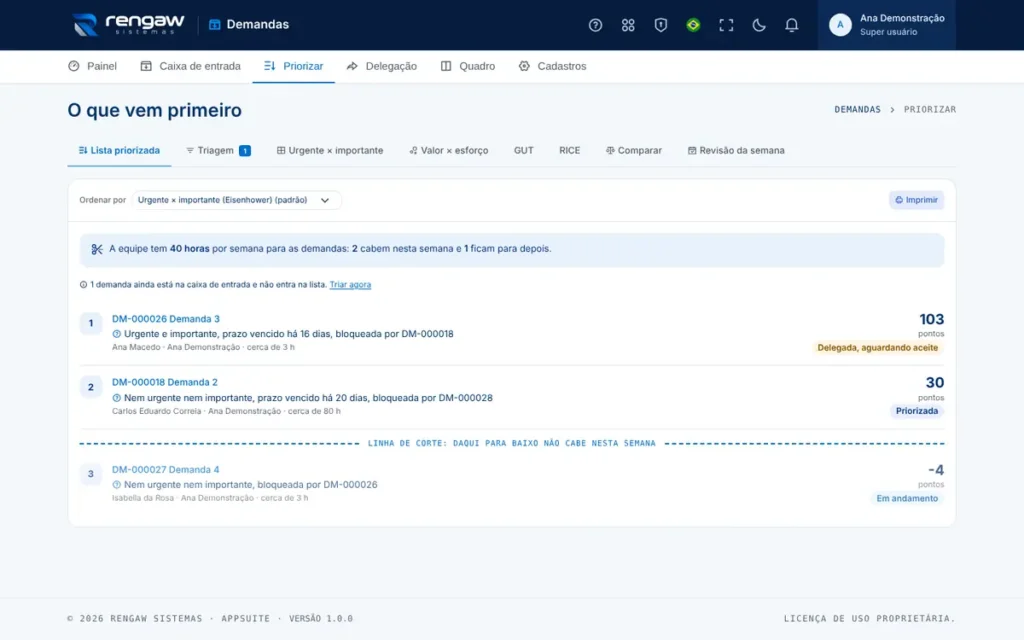Open Urgente × importante subtab
Screen dimensions: 1024x640
tap(330, 150)
